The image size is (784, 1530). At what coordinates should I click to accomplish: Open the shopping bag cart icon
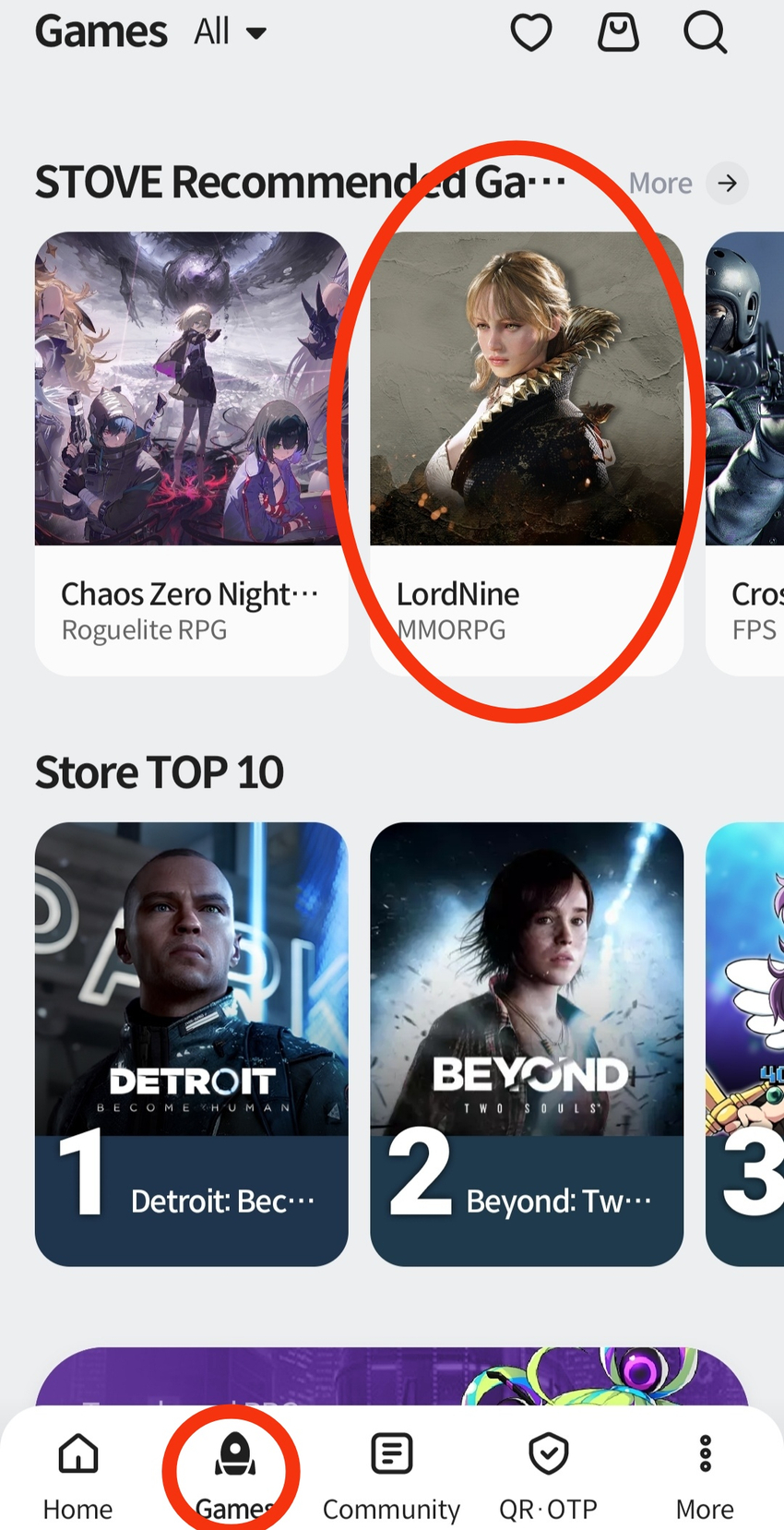pyautogui.click(x=618, y=32)
